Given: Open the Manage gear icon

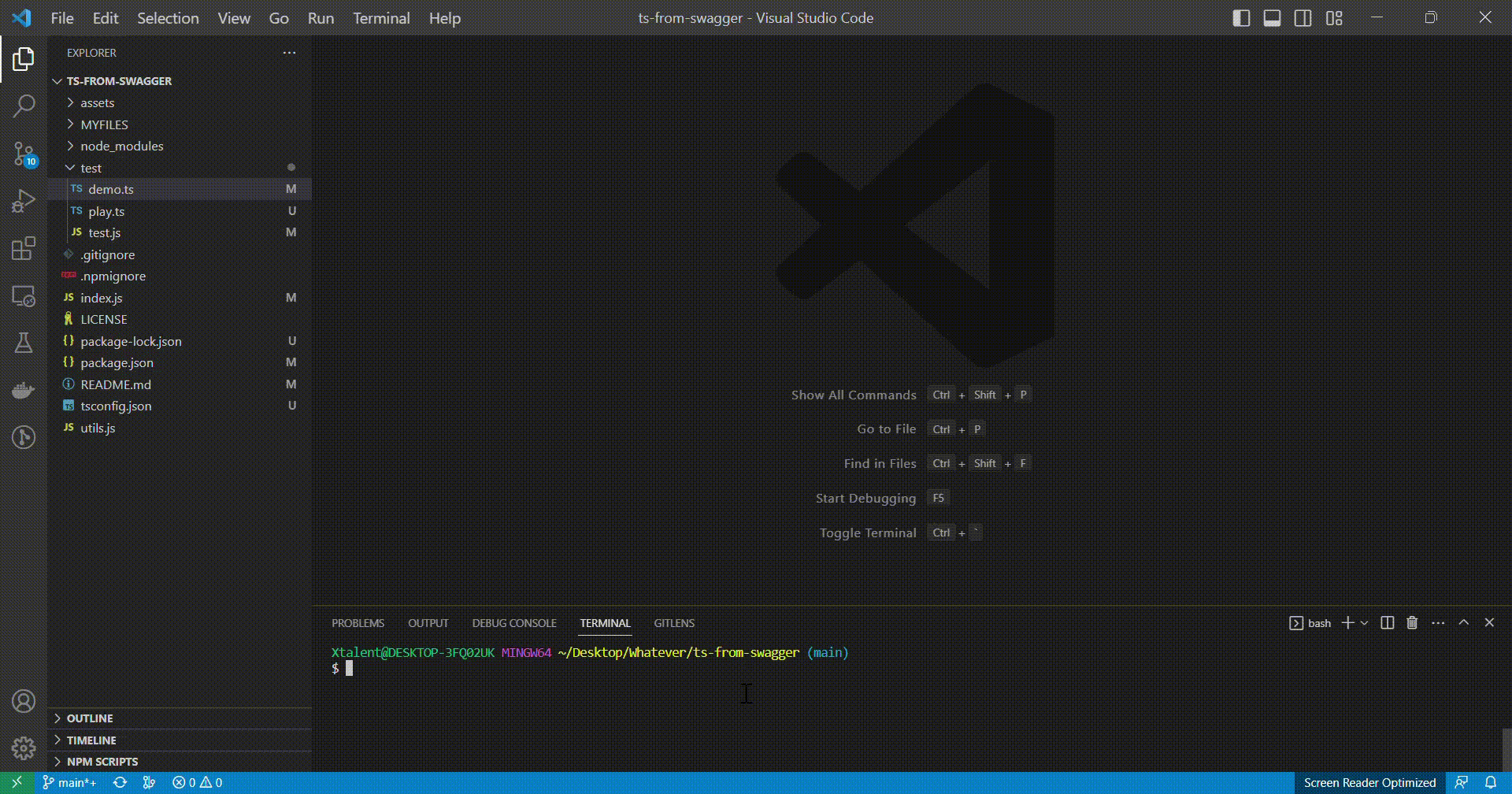Looking at the screenshot, I should click(24, 748).
